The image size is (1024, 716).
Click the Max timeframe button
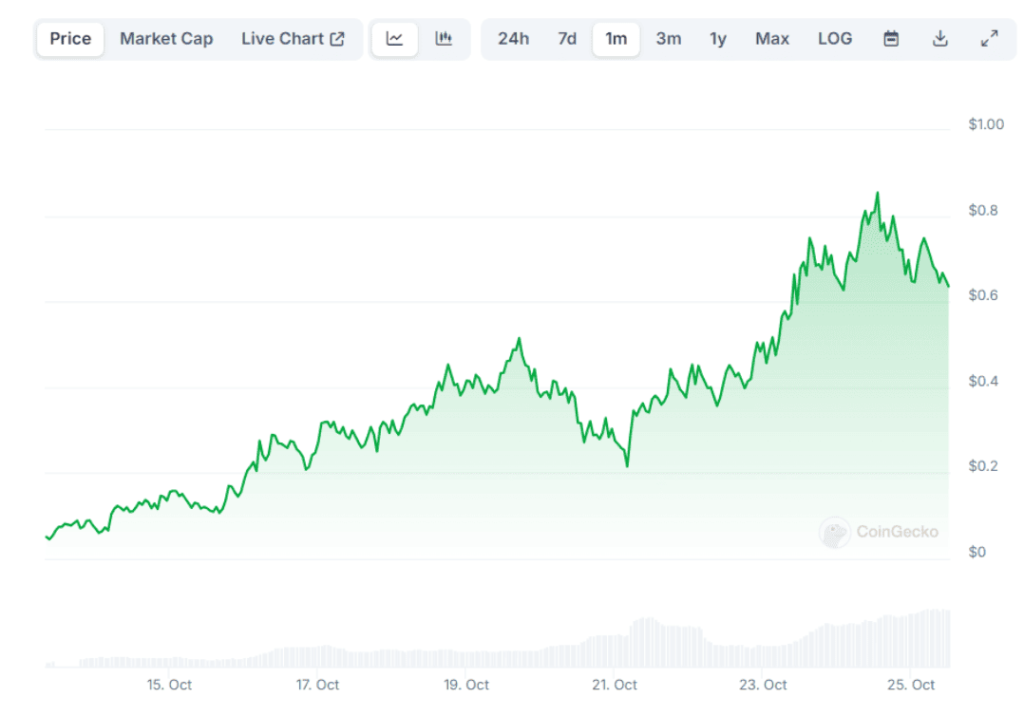771,38
